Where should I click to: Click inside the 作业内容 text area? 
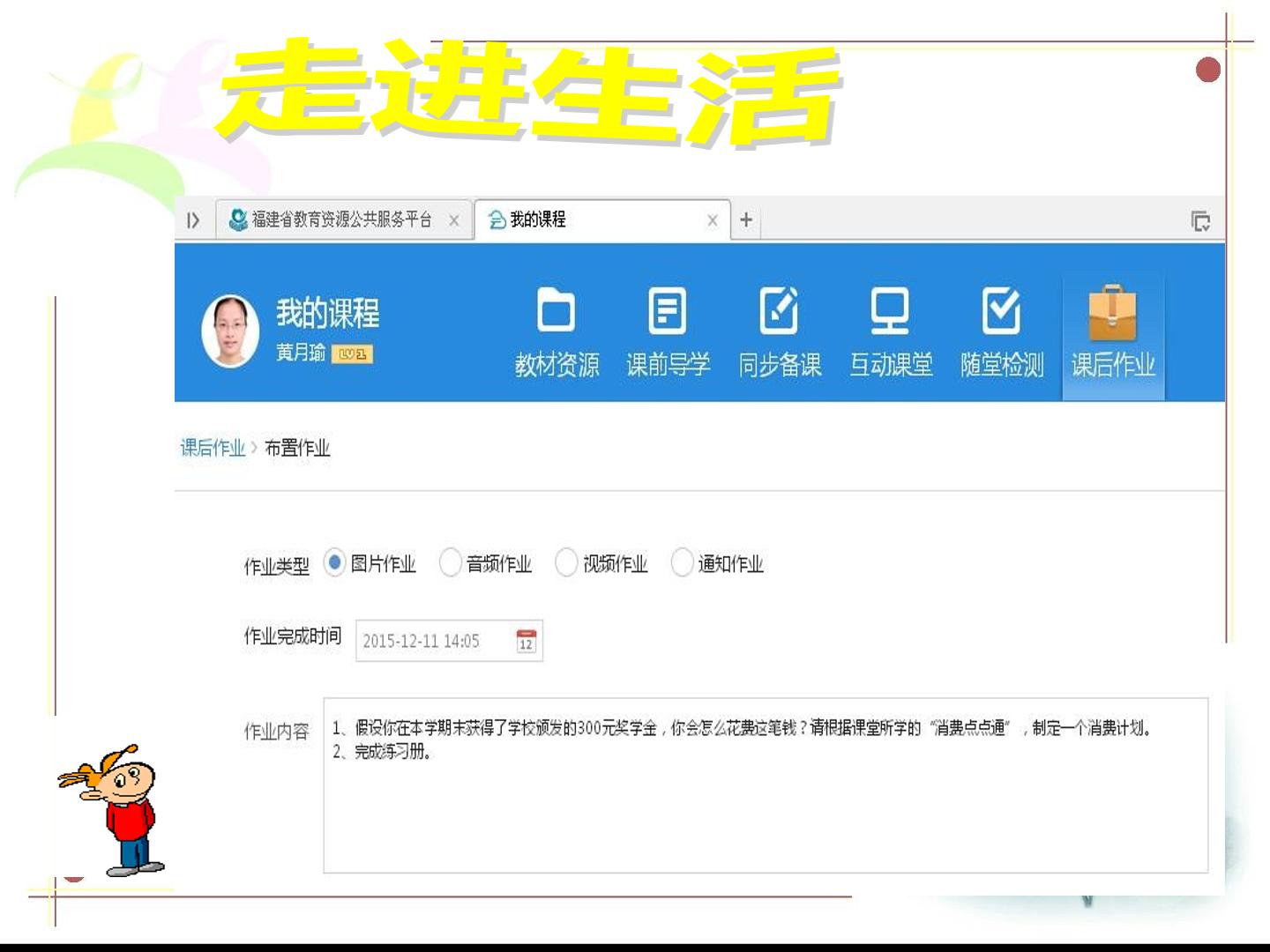(766, 785)
